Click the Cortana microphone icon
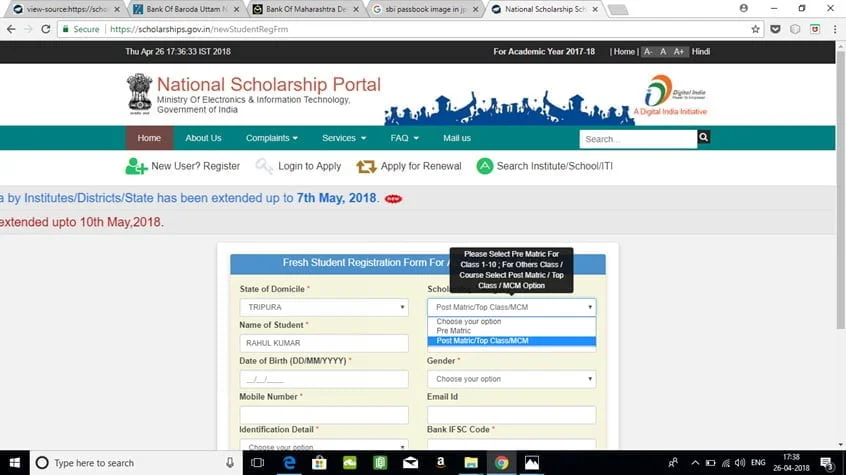This screenshot has height=475, width=846. 230,463
